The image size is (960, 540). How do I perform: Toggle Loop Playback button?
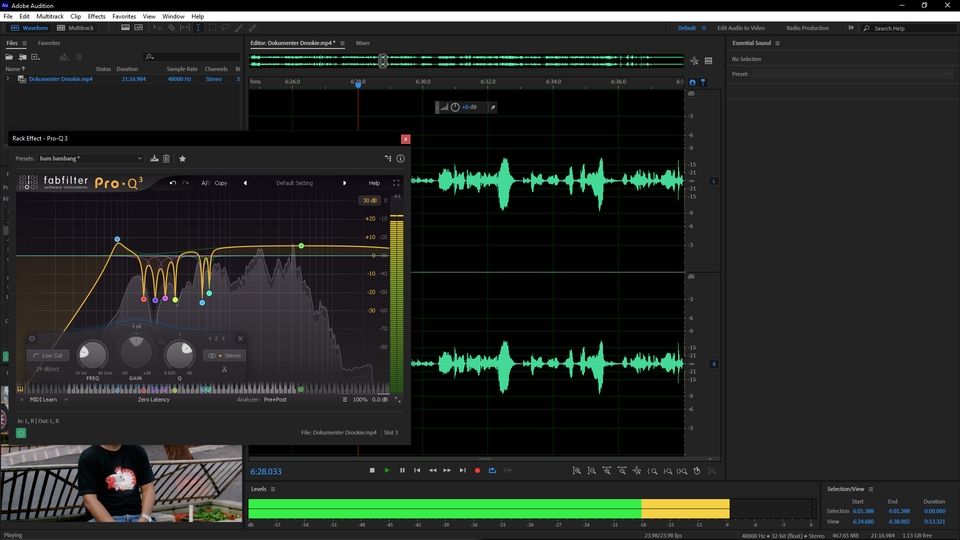tap(492, 470)
